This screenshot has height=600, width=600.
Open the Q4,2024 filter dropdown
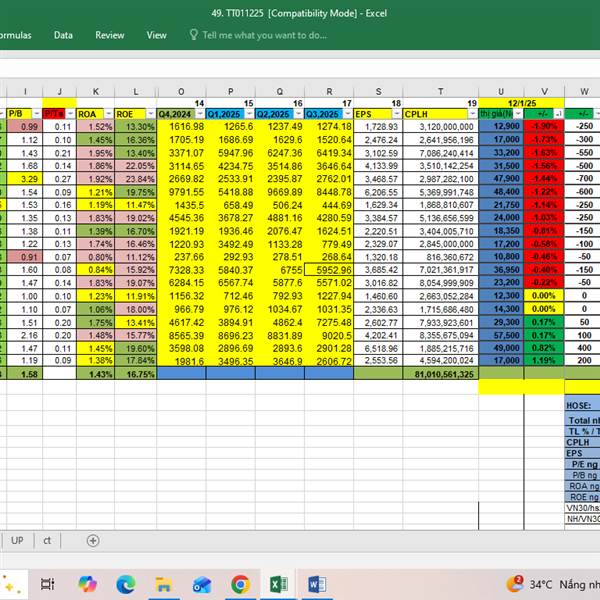point(200,114)
